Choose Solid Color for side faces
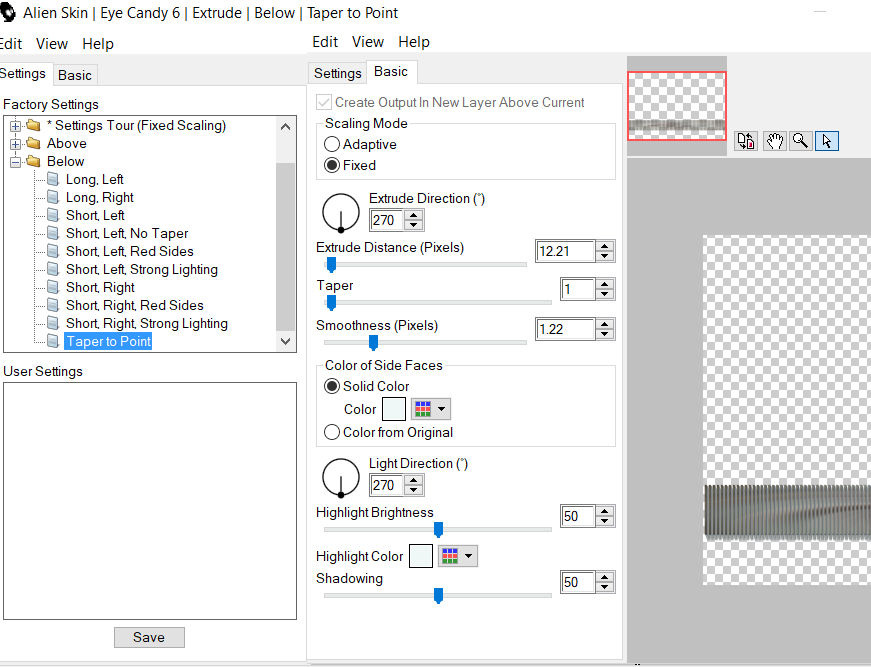 (x=332, y=387)
